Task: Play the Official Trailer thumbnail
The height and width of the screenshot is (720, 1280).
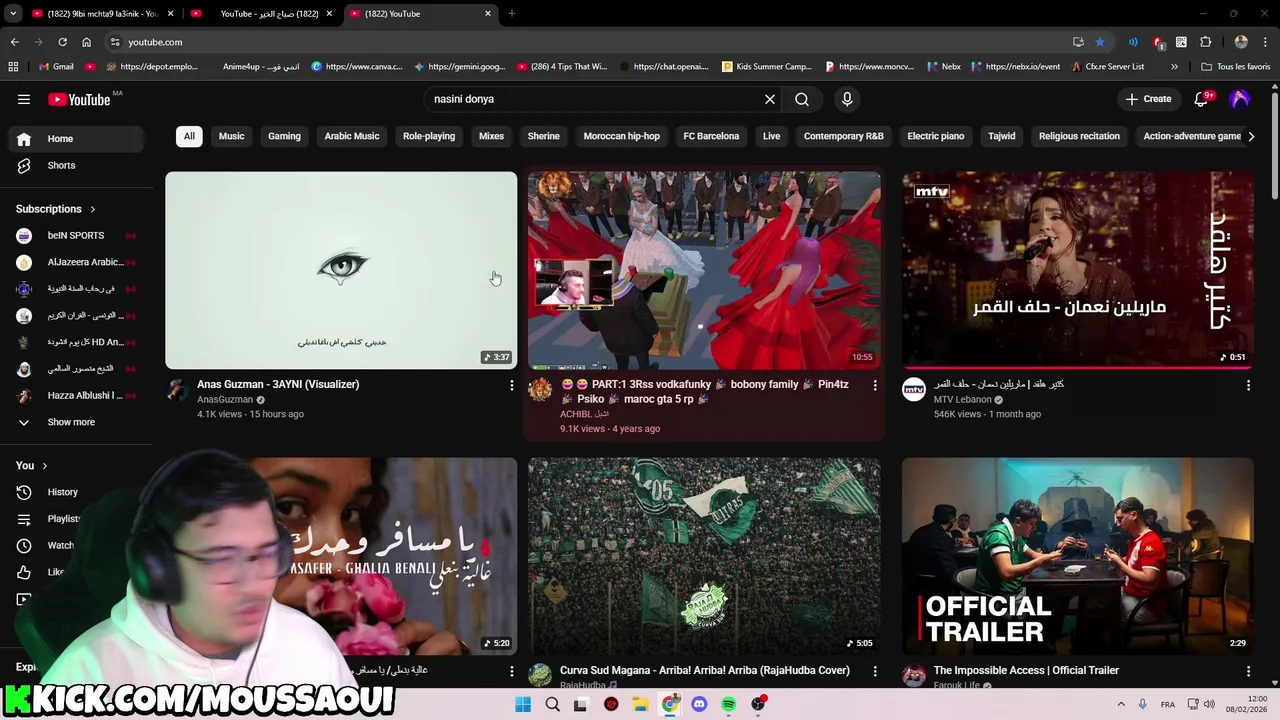Action: 1078,556
